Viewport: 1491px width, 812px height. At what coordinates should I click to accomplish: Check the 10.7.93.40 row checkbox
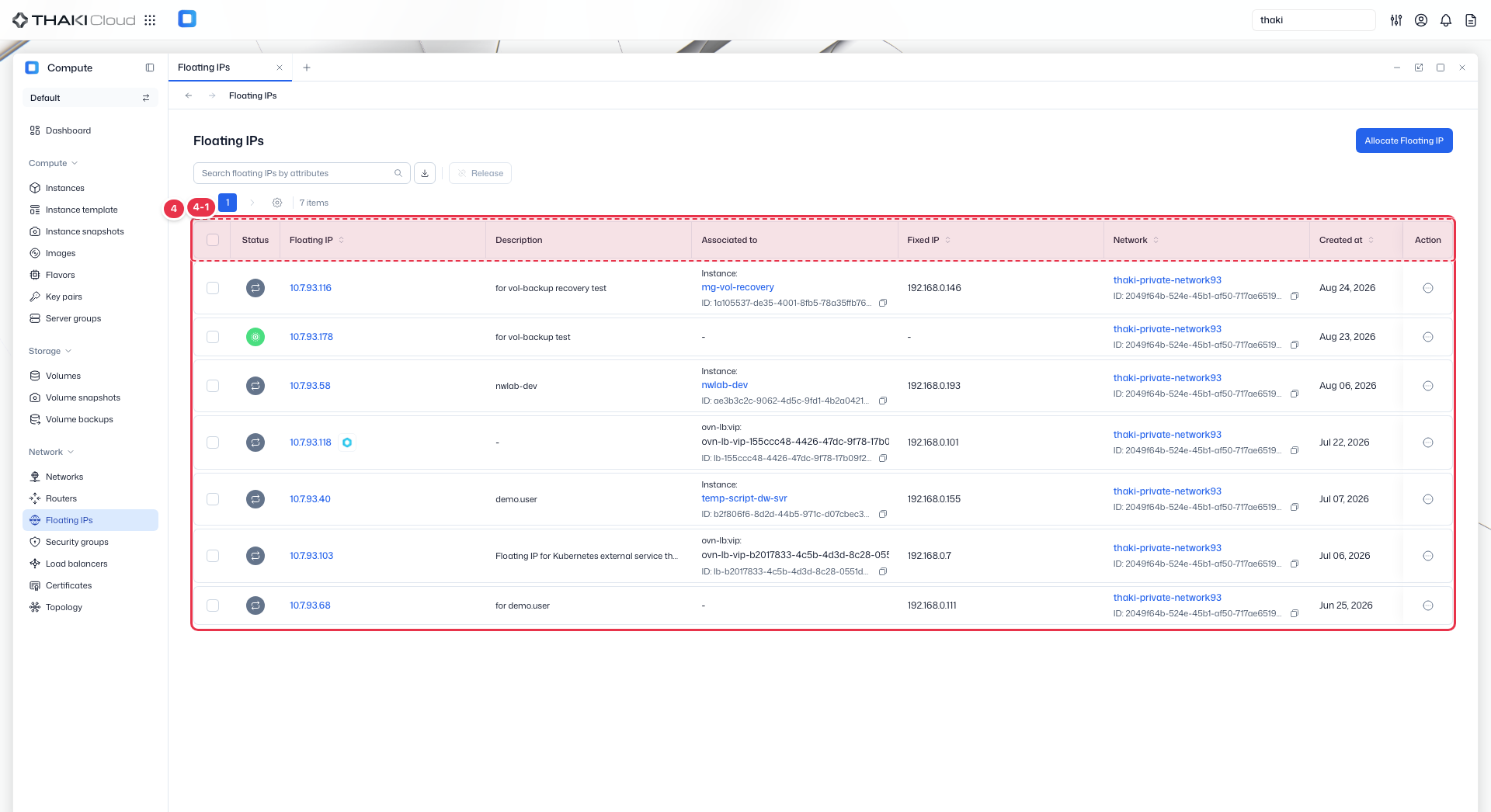pyautogui.click(x=213, y=499)
